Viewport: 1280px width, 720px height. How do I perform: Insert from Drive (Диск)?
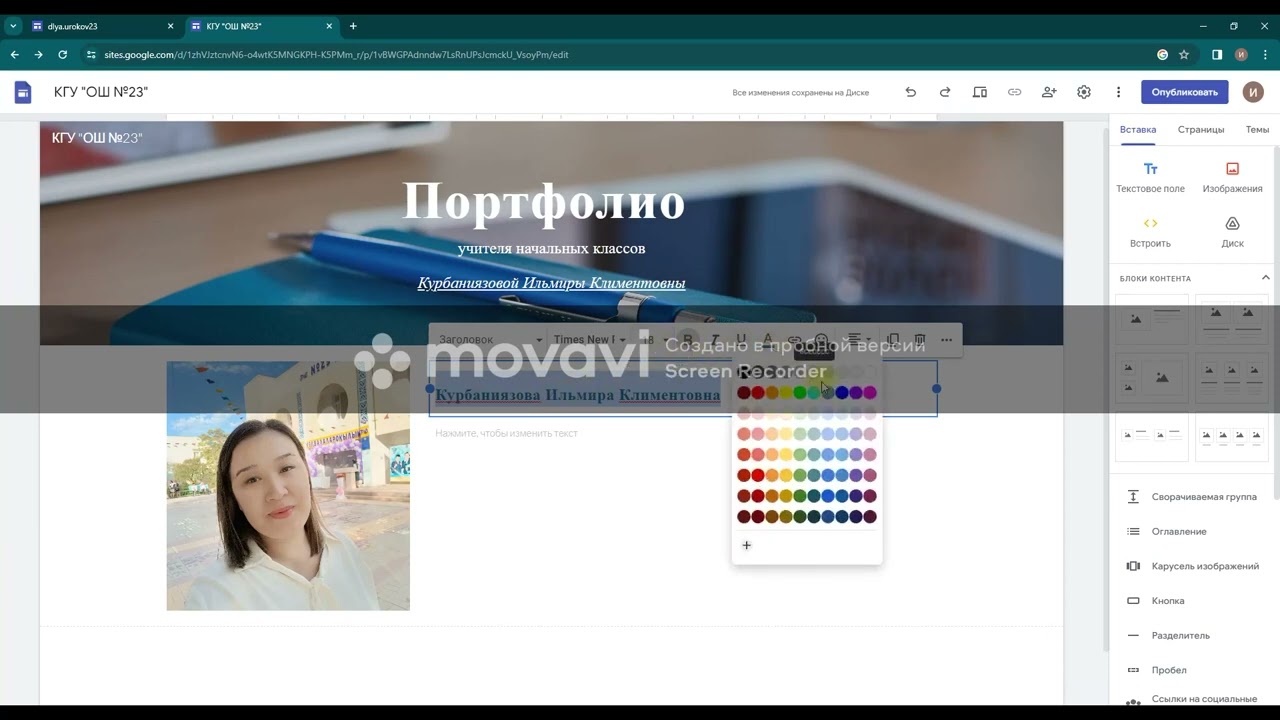pos(1232,232)
